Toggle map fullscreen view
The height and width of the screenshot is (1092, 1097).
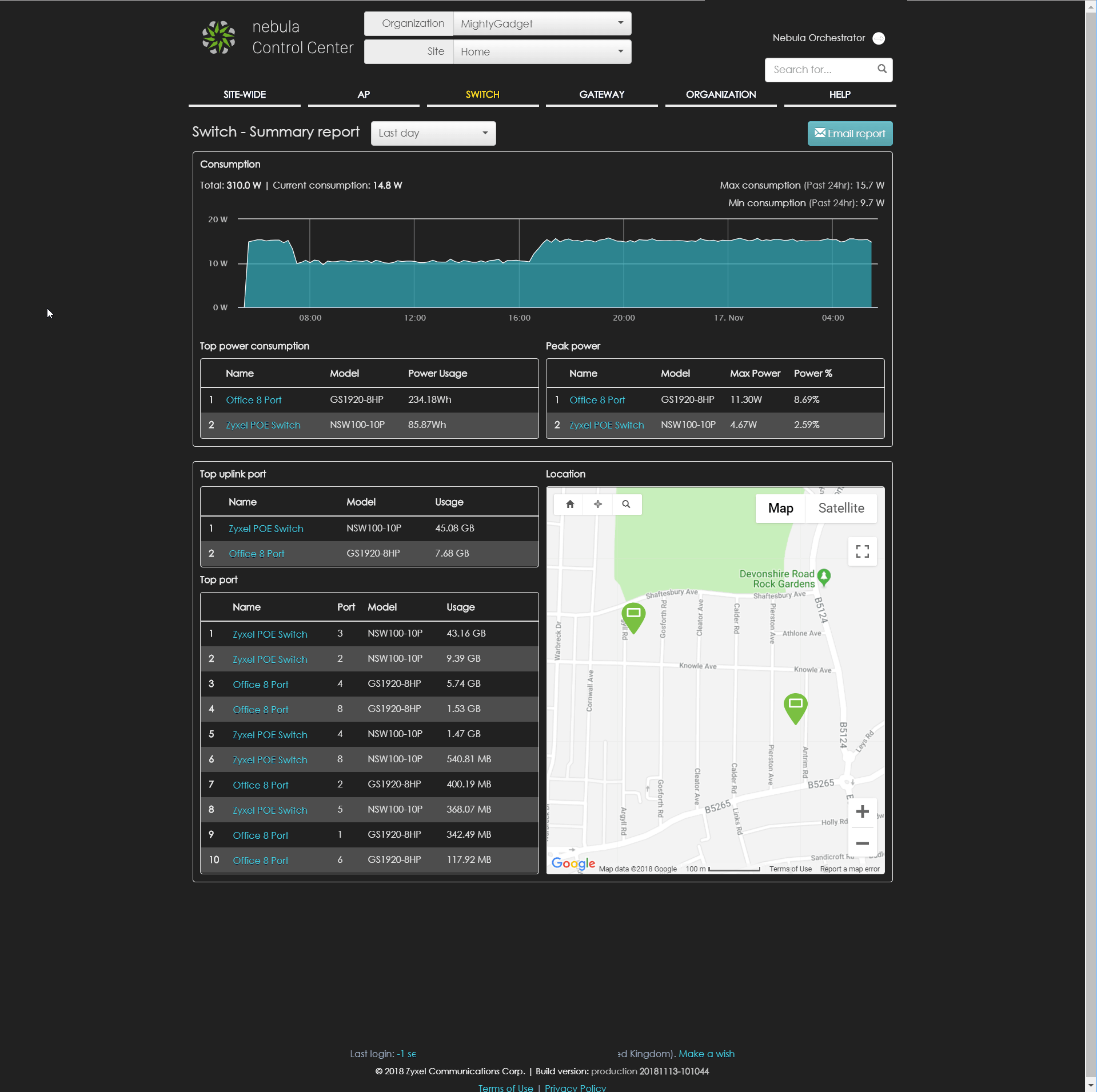click(x=862, y=551)
